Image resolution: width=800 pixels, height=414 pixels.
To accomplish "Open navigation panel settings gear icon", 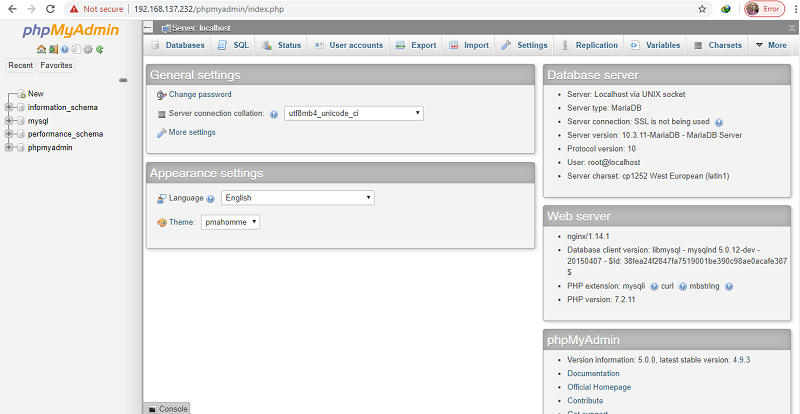I will 88,48.
